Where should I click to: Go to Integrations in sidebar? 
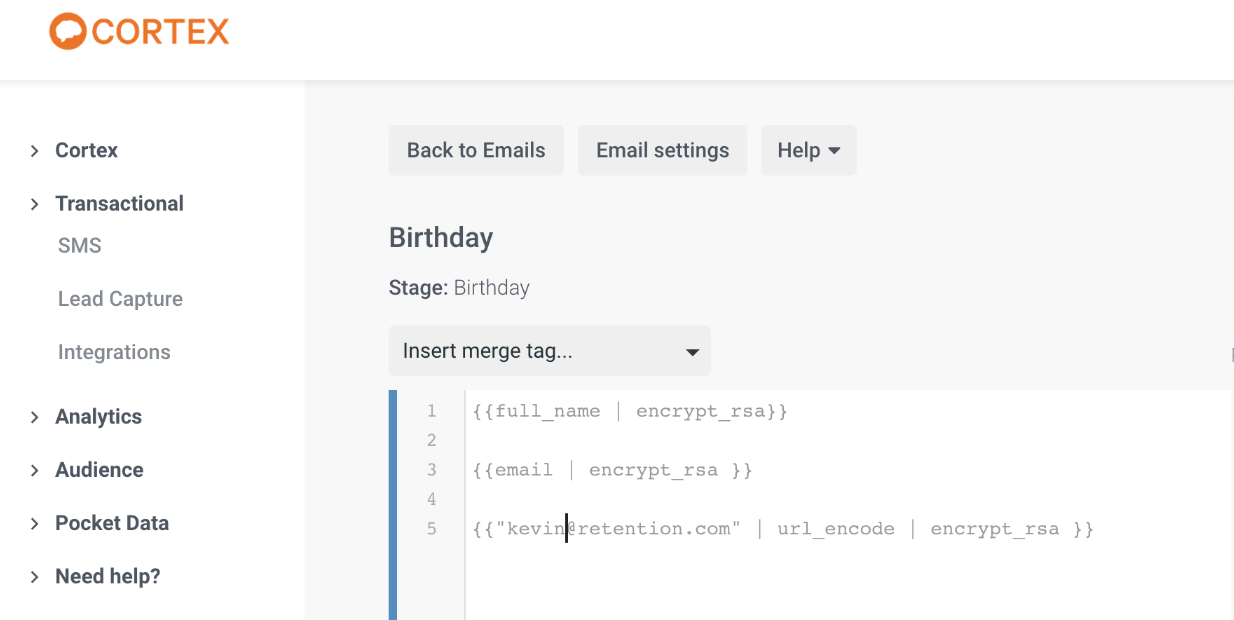(114, 352)
